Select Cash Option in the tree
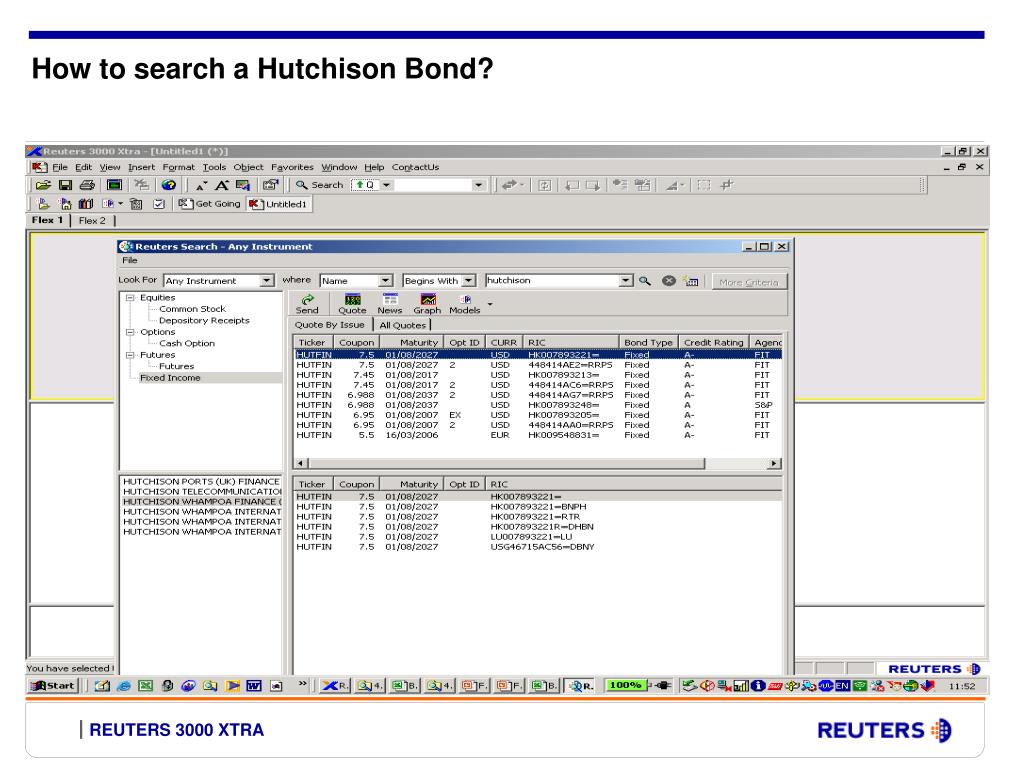 coord(187,344)
